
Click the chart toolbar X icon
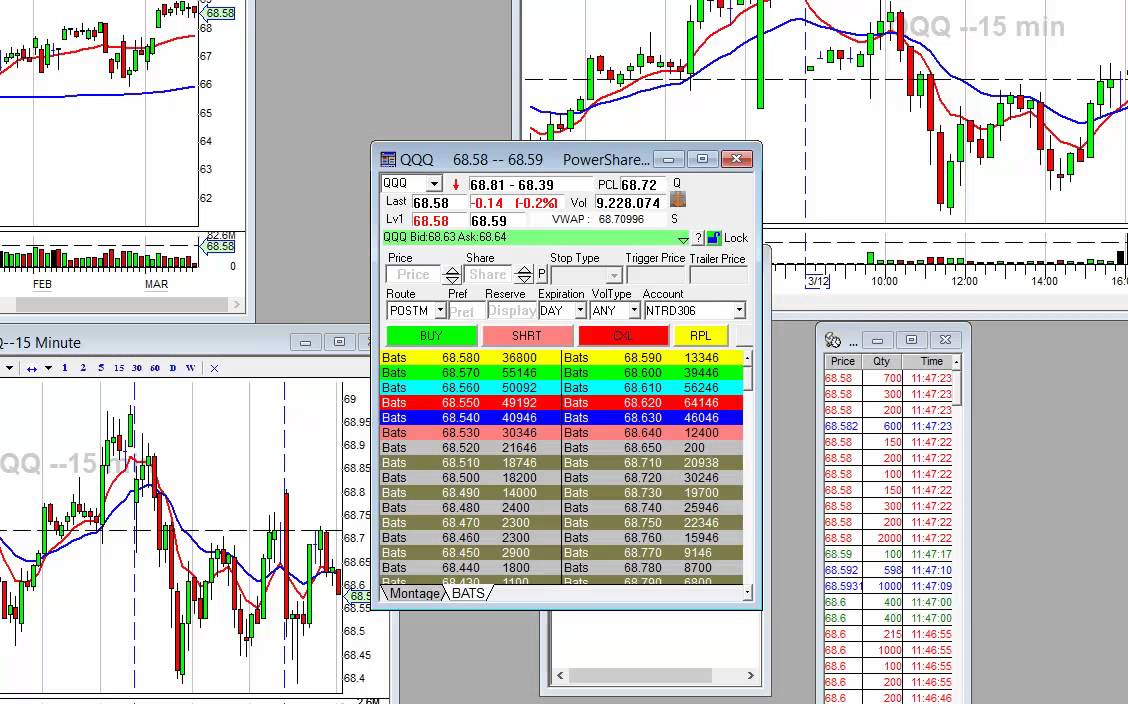point(214,368)
